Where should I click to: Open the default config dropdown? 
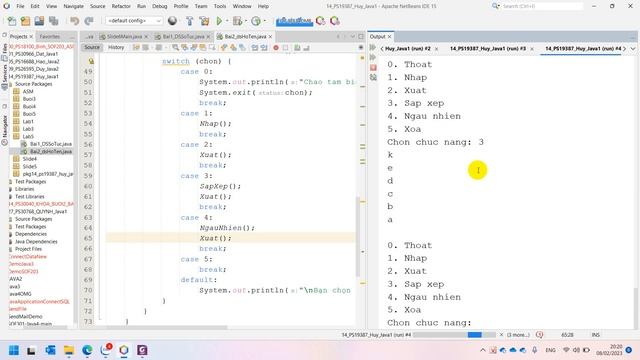tap(134, 21)
